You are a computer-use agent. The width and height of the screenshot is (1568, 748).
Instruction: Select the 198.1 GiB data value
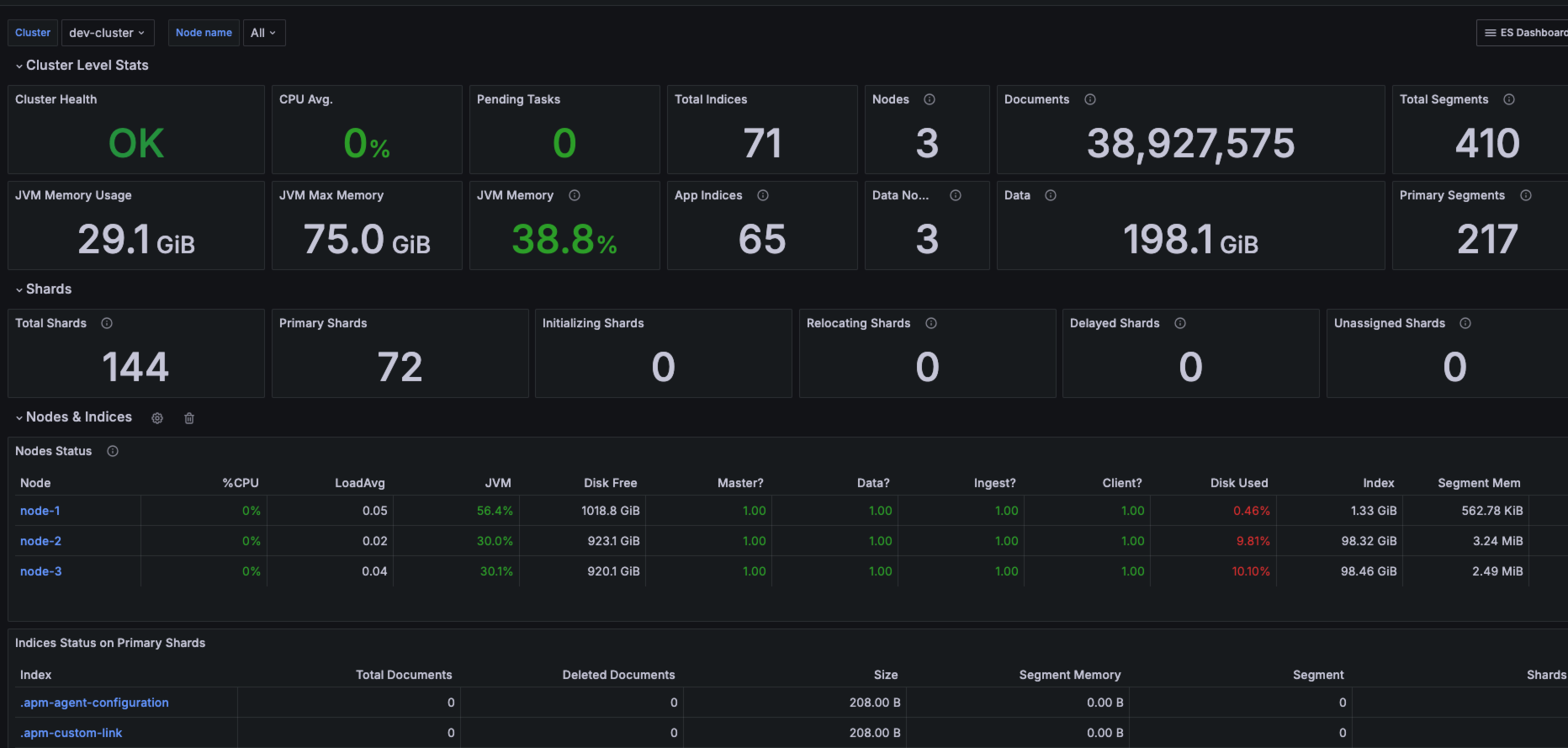(x=1190, y=240)
